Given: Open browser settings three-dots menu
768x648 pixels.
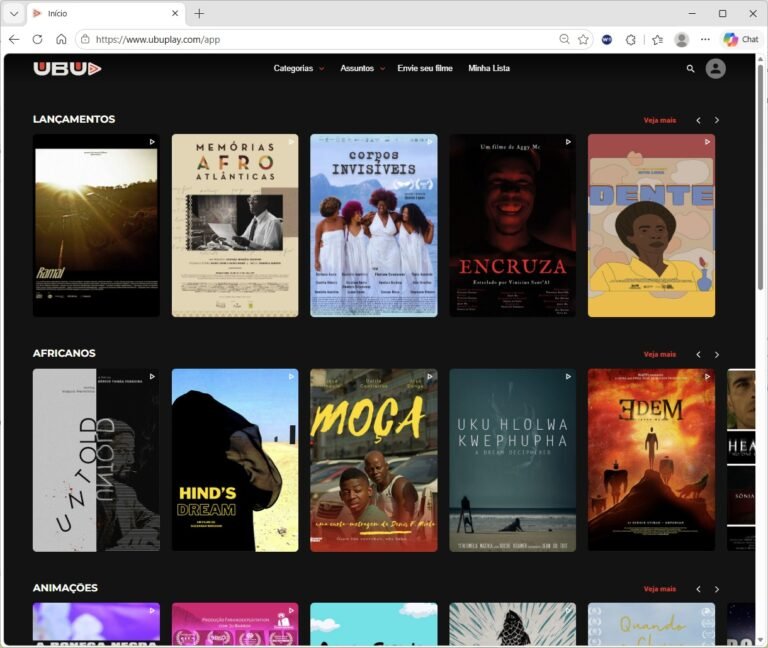Looking at the screenshot, I should pos(705,40).
